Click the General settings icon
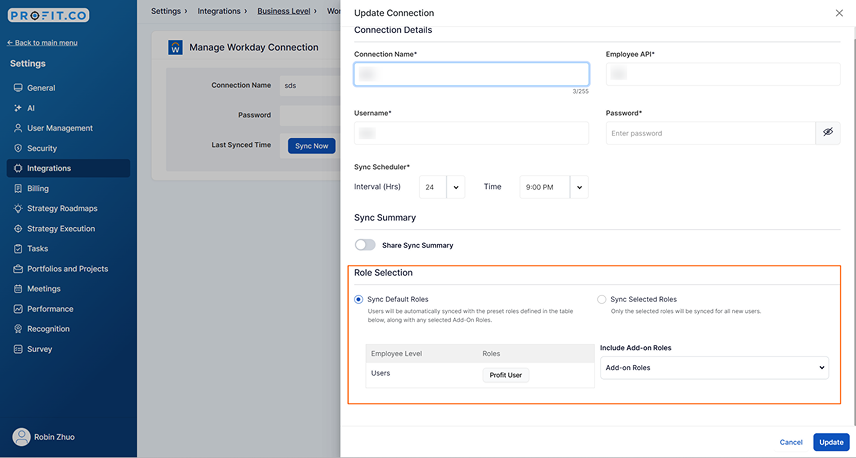This screenshot has width=856, height=458. click(x=18, y=88)
